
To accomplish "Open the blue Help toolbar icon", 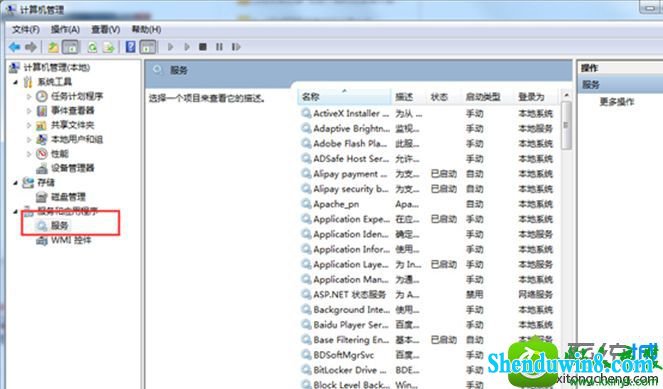I will tap(131, 47).
